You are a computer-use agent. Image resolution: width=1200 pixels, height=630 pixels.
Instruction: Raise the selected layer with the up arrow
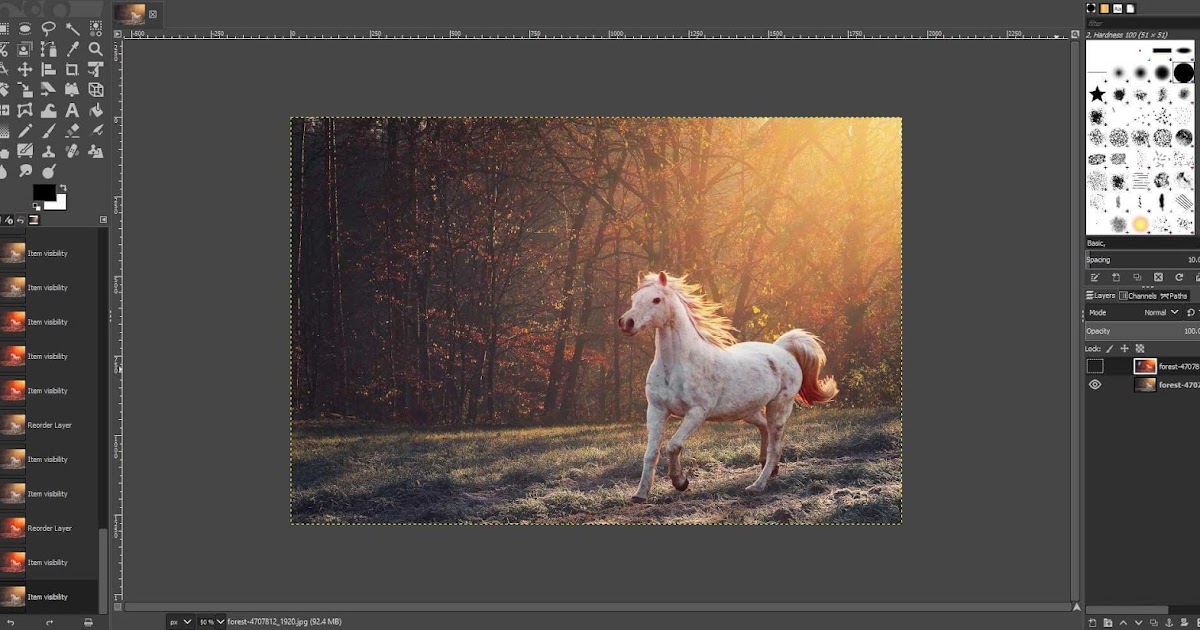(1123, 623)
